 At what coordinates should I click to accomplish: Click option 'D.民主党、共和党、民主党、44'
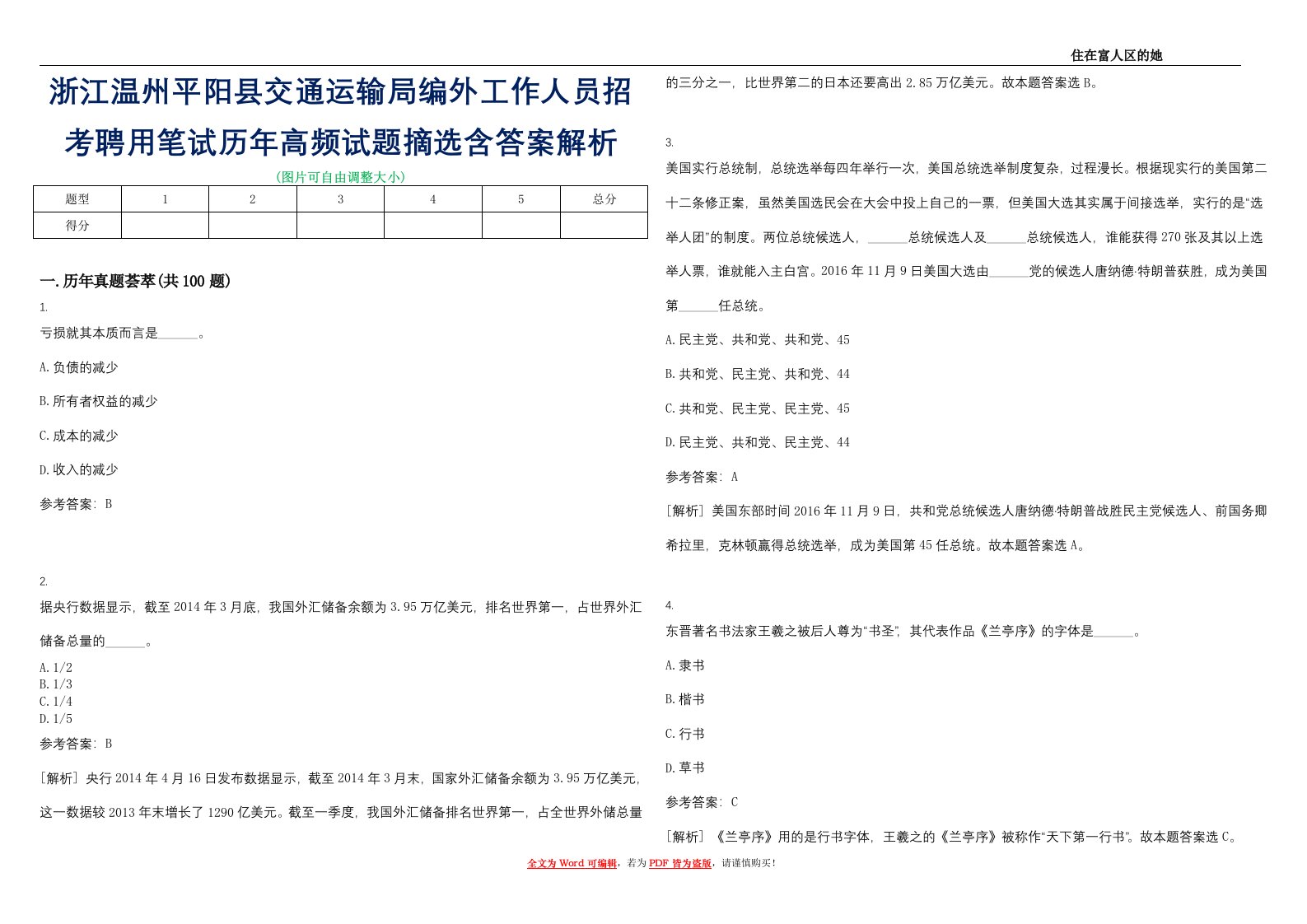tap(758, 442)
